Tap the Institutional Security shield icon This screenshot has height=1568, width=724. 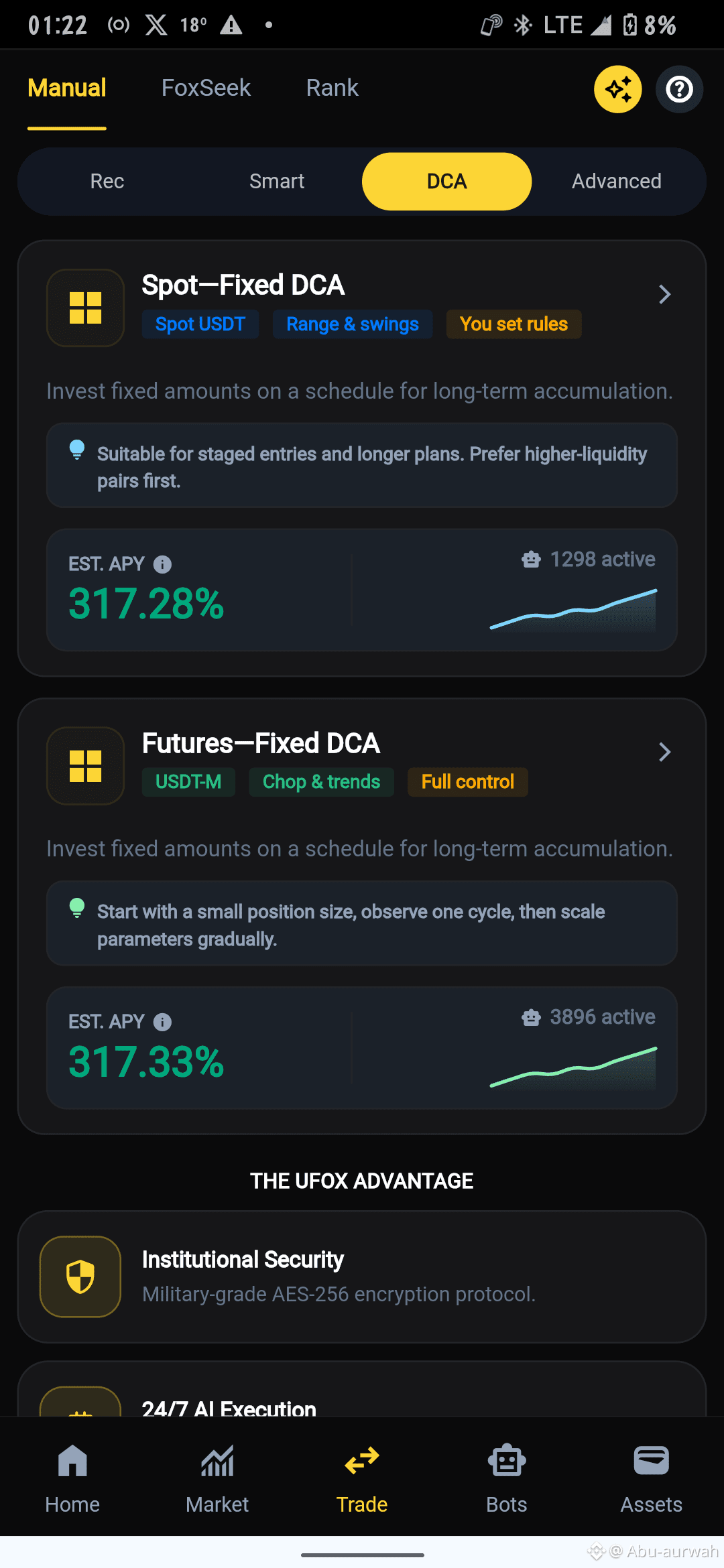pos(80,1277)
